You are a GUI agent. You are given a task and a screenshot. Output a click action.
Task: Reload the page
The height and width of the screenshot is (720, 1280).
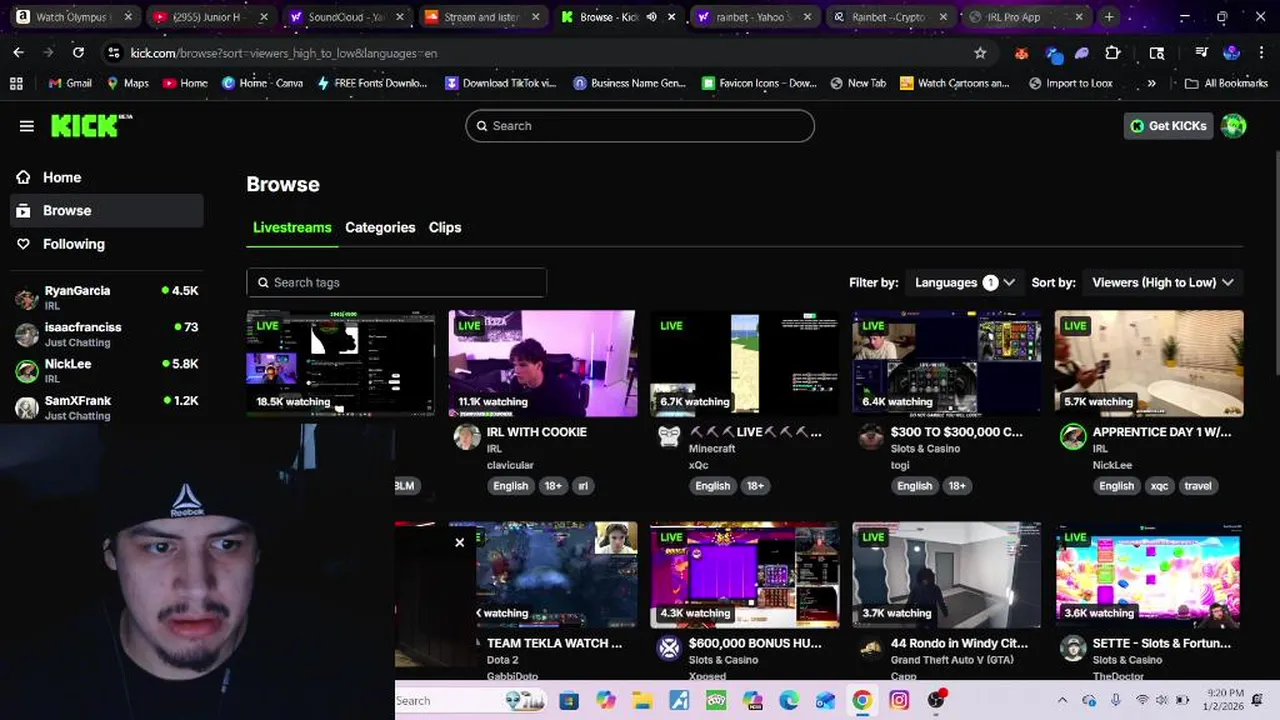pos(78,53)
